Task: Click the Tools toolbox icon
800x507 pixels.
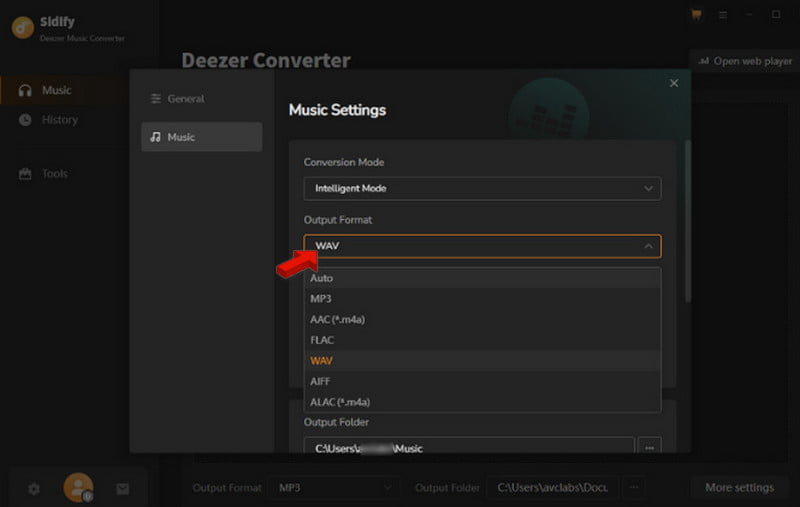Action: (25, 174)
